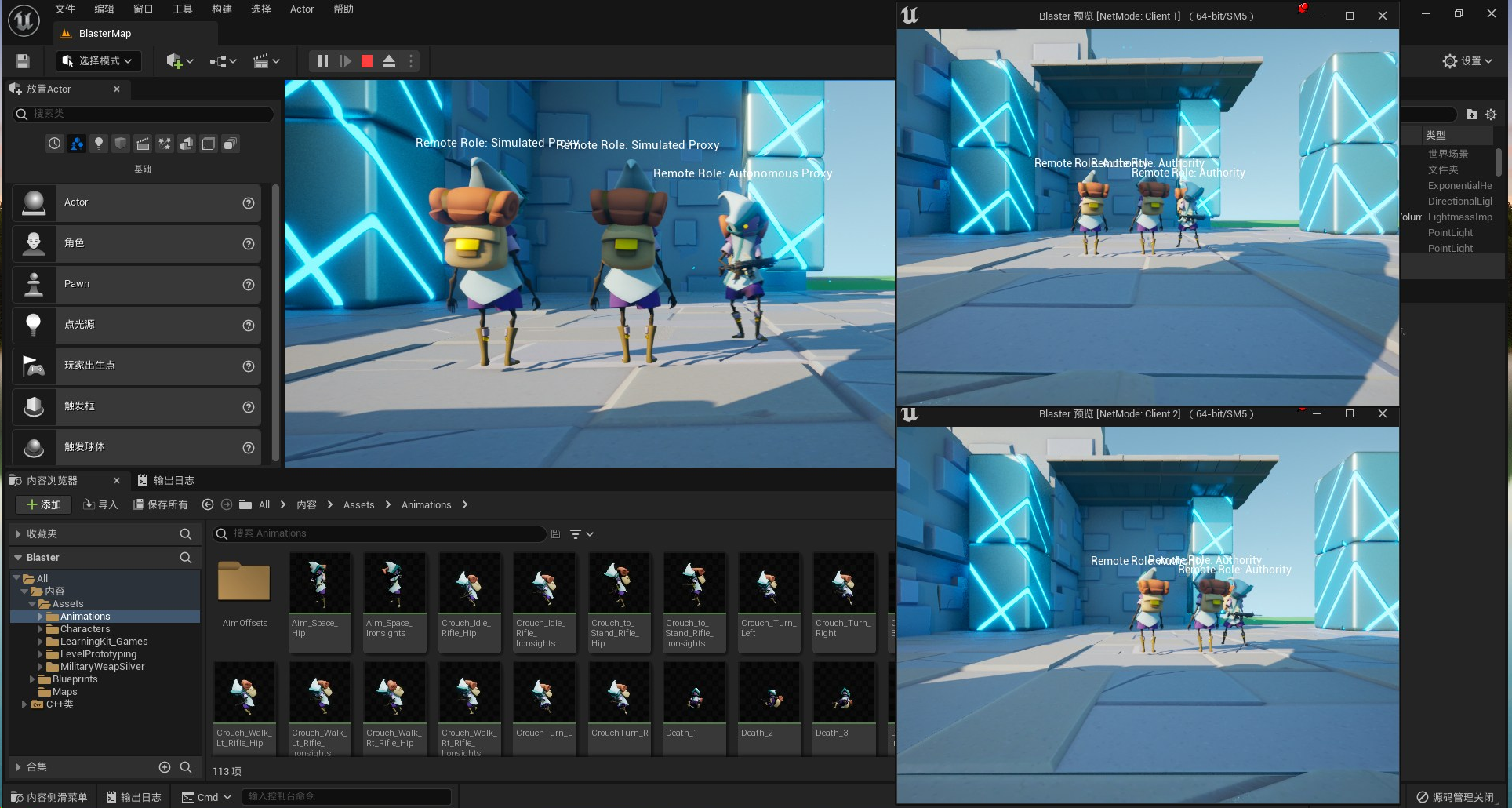
Task: Add a new collection with plus icon
Action: (165, 767)
